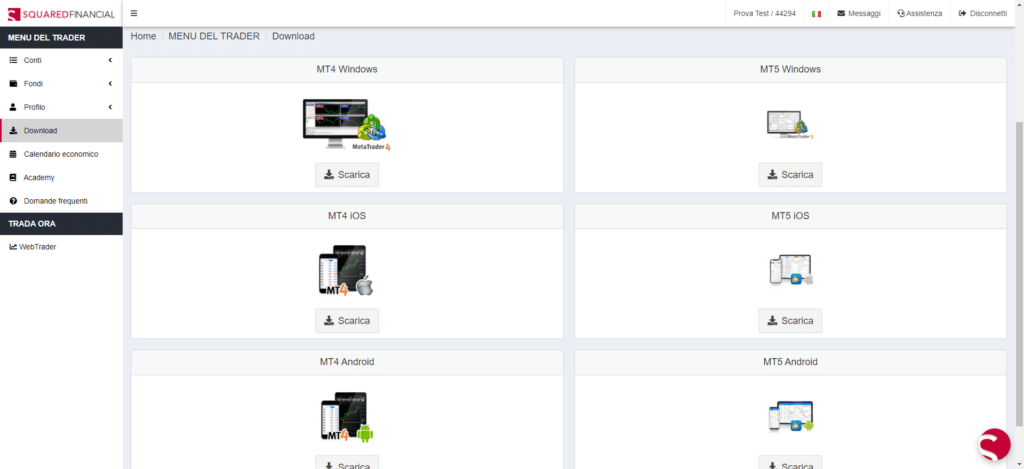Image resolution: width=1024 pixels, height=469 pixels.
Task: Click the WebTrader chart icon
Action: point(13,247)
